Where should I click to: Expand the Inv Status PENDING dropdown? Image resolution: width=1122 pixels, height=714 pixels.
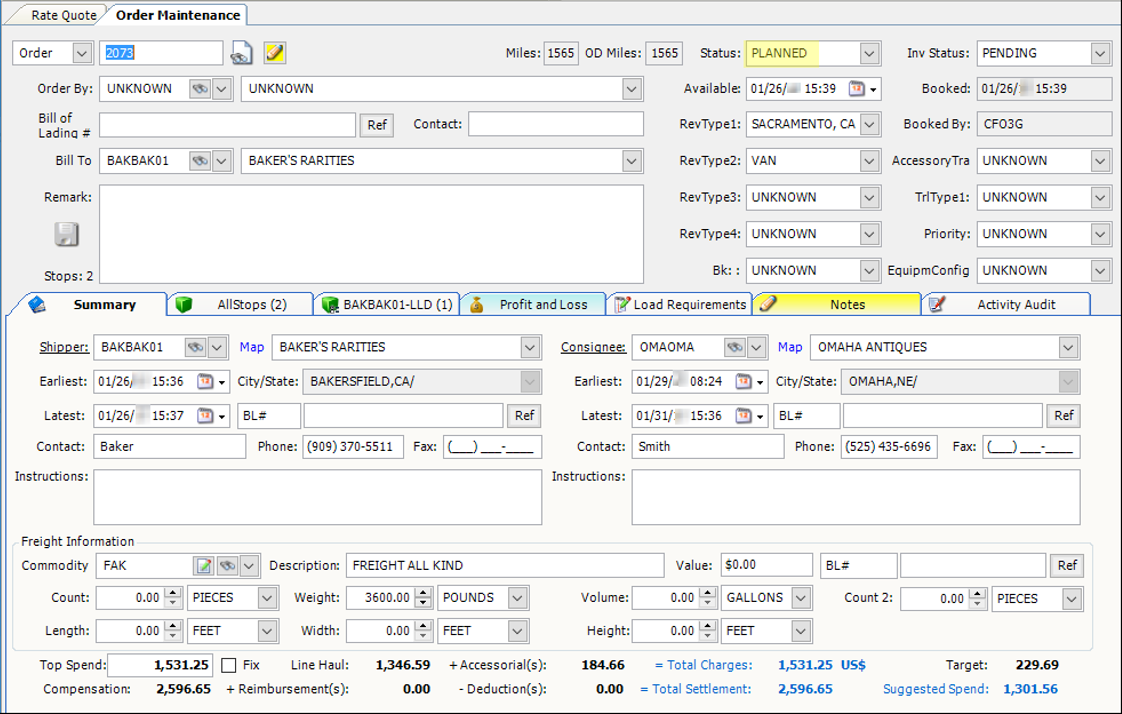pyautogui.click(x=1100, y=53)
